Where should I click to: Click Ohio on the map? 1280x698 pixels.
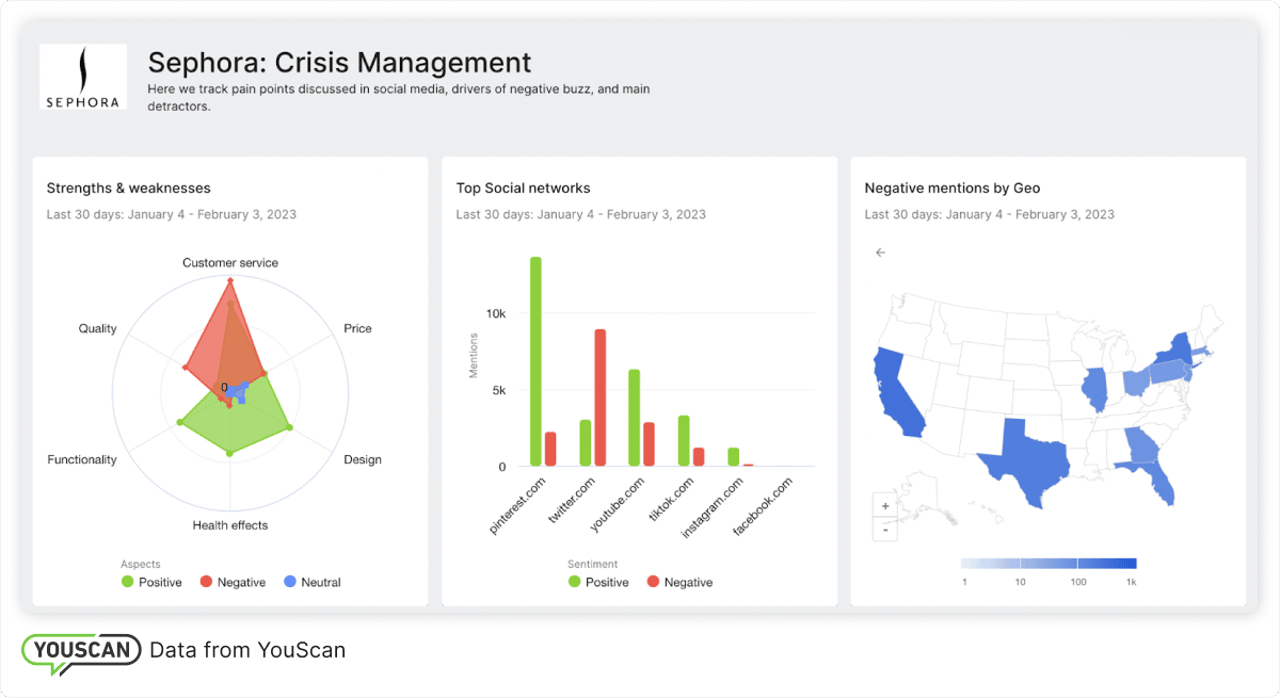click(x=1136, y=382)
